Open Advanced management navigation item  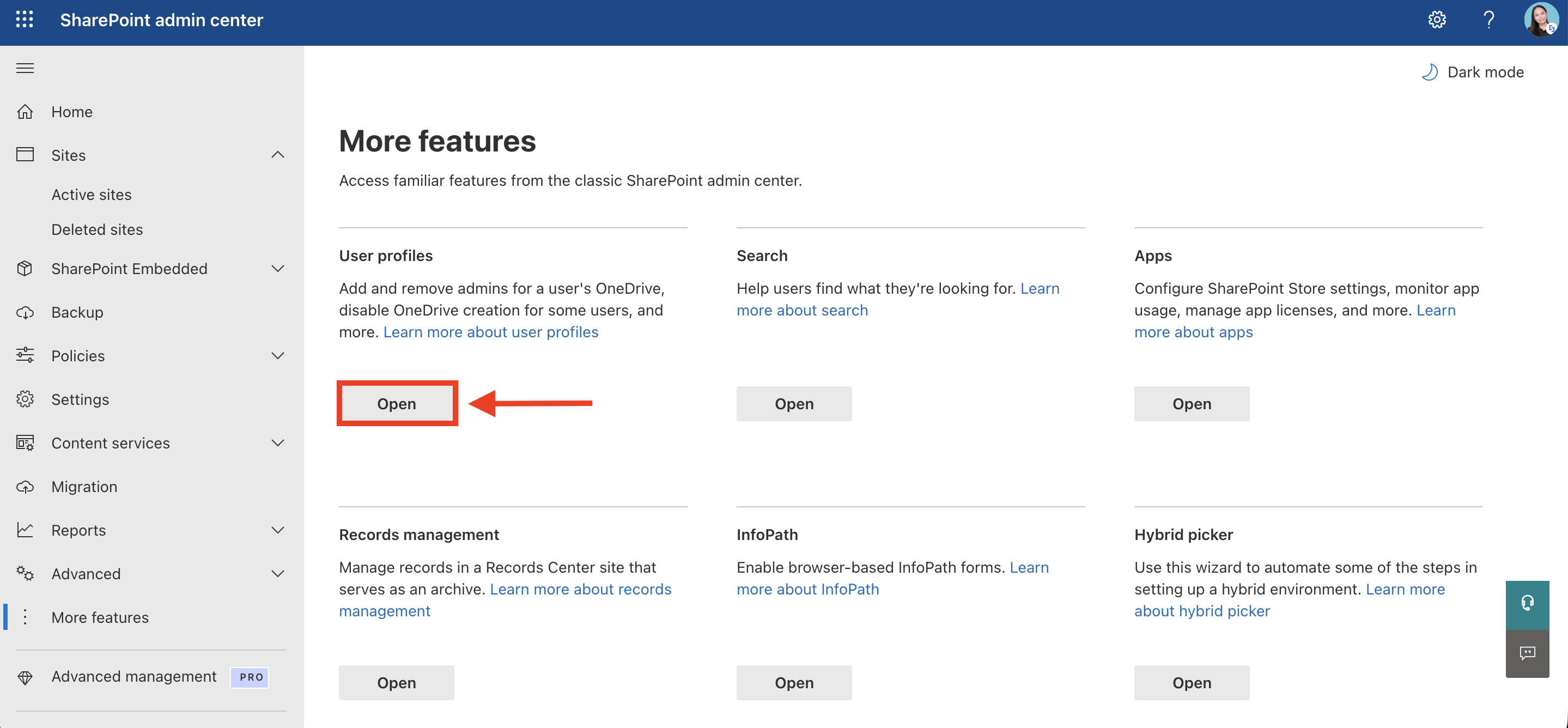(133, 677)
